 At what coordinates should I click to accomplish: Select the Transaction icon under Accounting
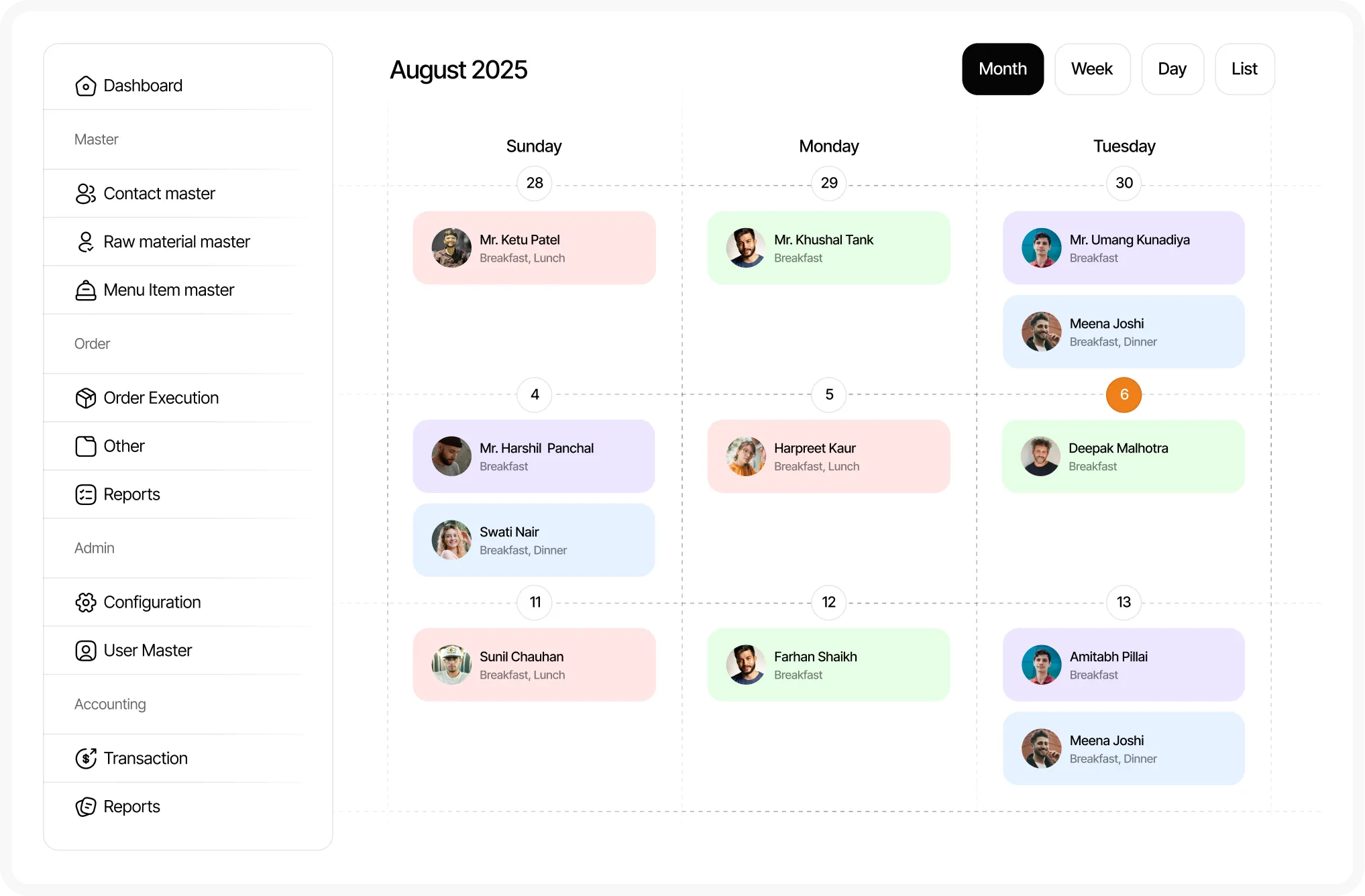tap(86, 758)
